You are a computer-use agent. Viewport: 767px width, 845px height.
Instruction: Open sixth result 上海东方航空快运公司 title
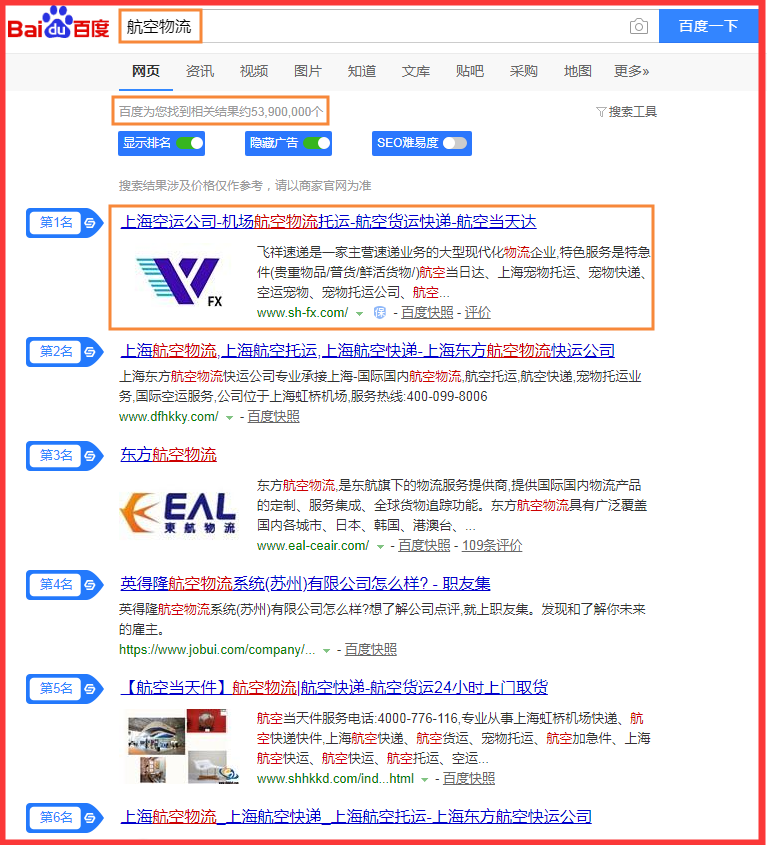click(x=356, y=817)
